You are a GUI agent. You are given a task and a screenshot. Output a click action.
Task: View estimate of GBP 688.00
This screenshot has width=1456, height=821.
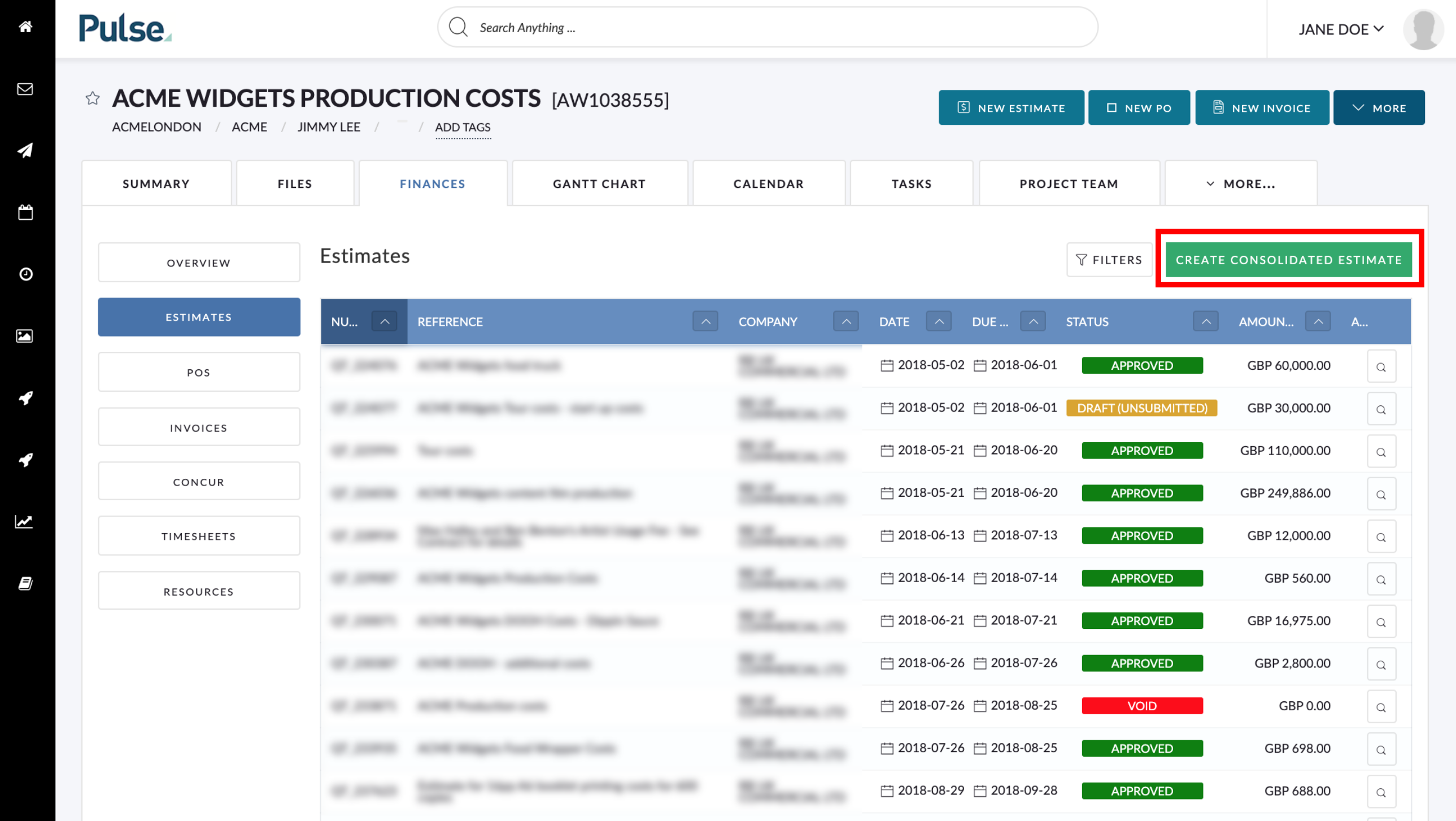[x=1381, y=792]
